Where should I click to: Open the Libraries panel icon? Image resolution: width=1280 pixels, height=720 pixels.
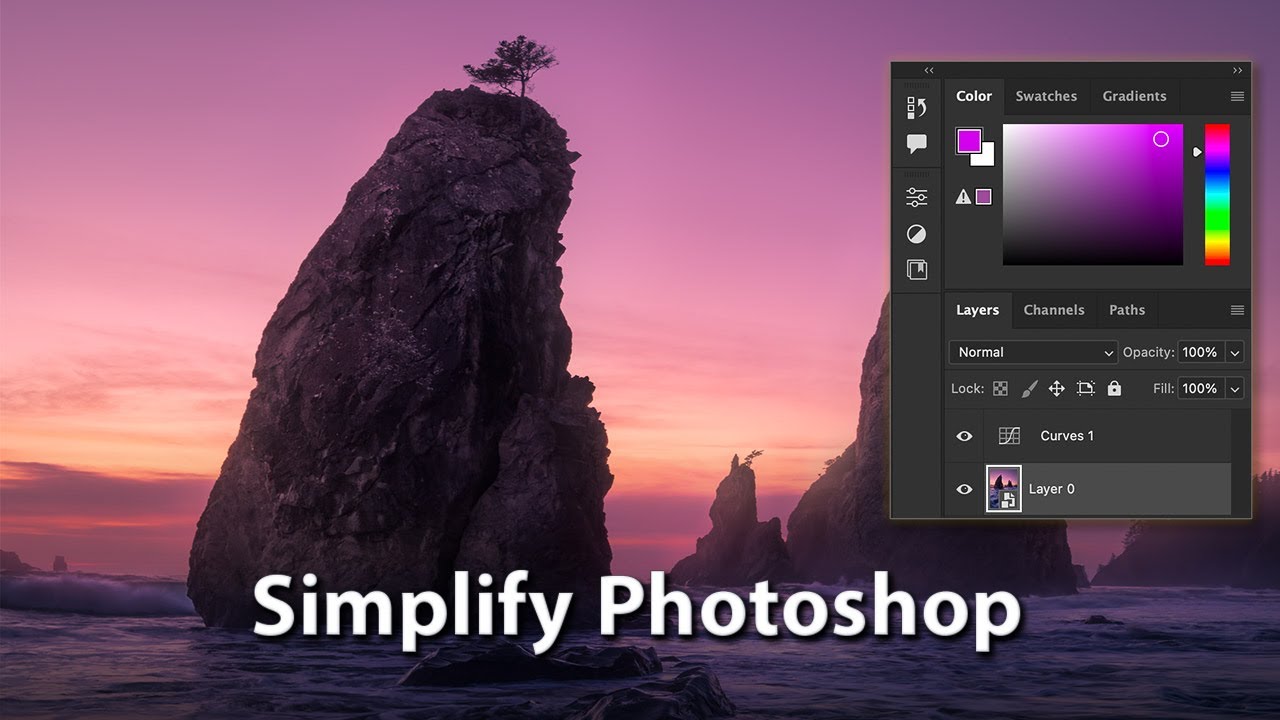(x=917, y=269)
